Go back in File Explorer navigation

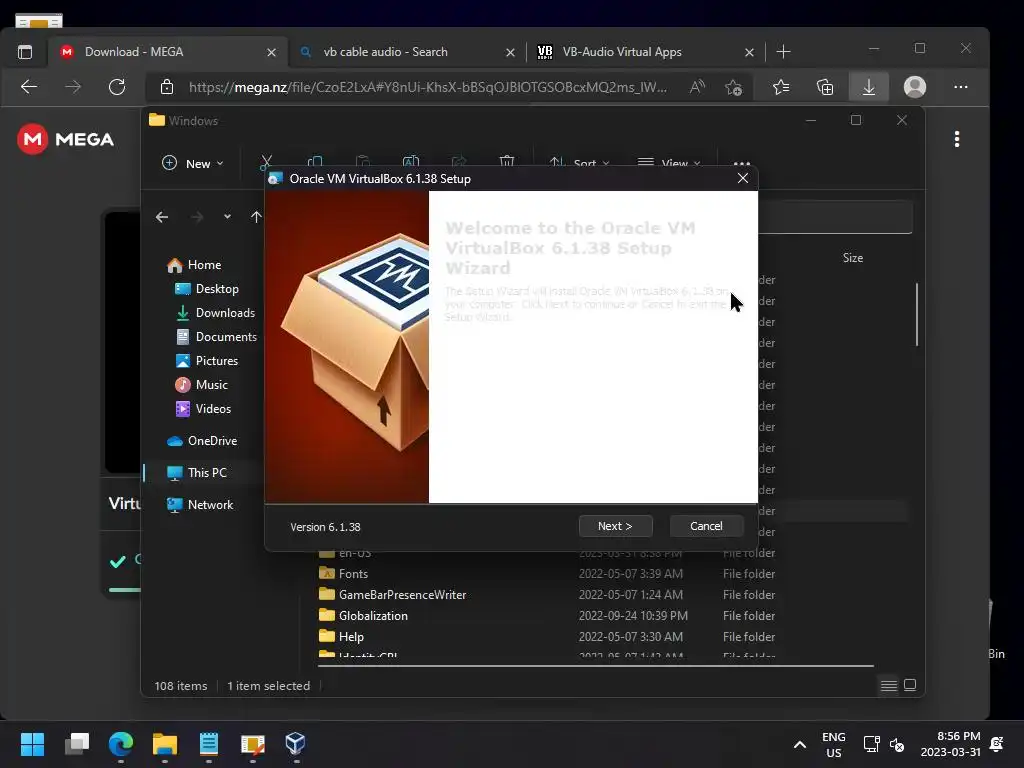[162, 217]
